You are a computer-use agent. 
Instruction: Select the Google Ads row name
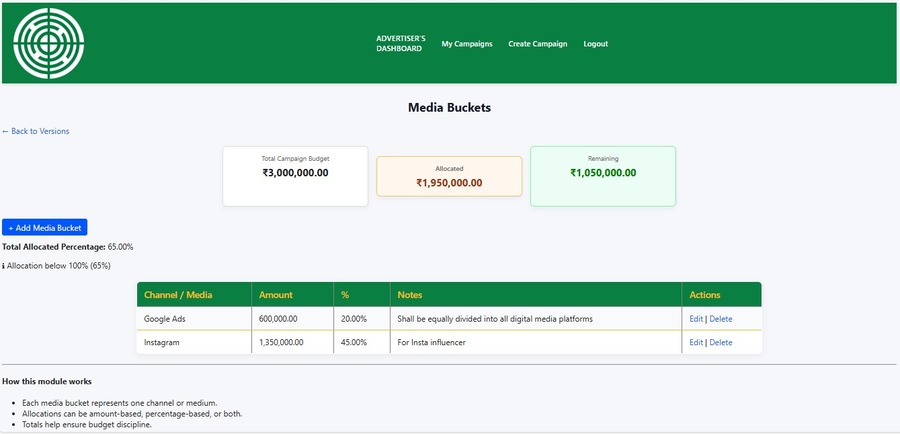(165, 319)
